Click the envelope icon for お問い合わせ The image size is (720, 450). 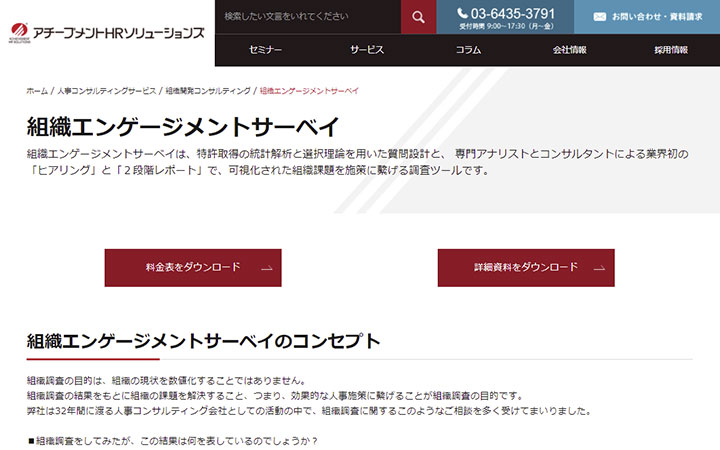[x=599, y=17]
